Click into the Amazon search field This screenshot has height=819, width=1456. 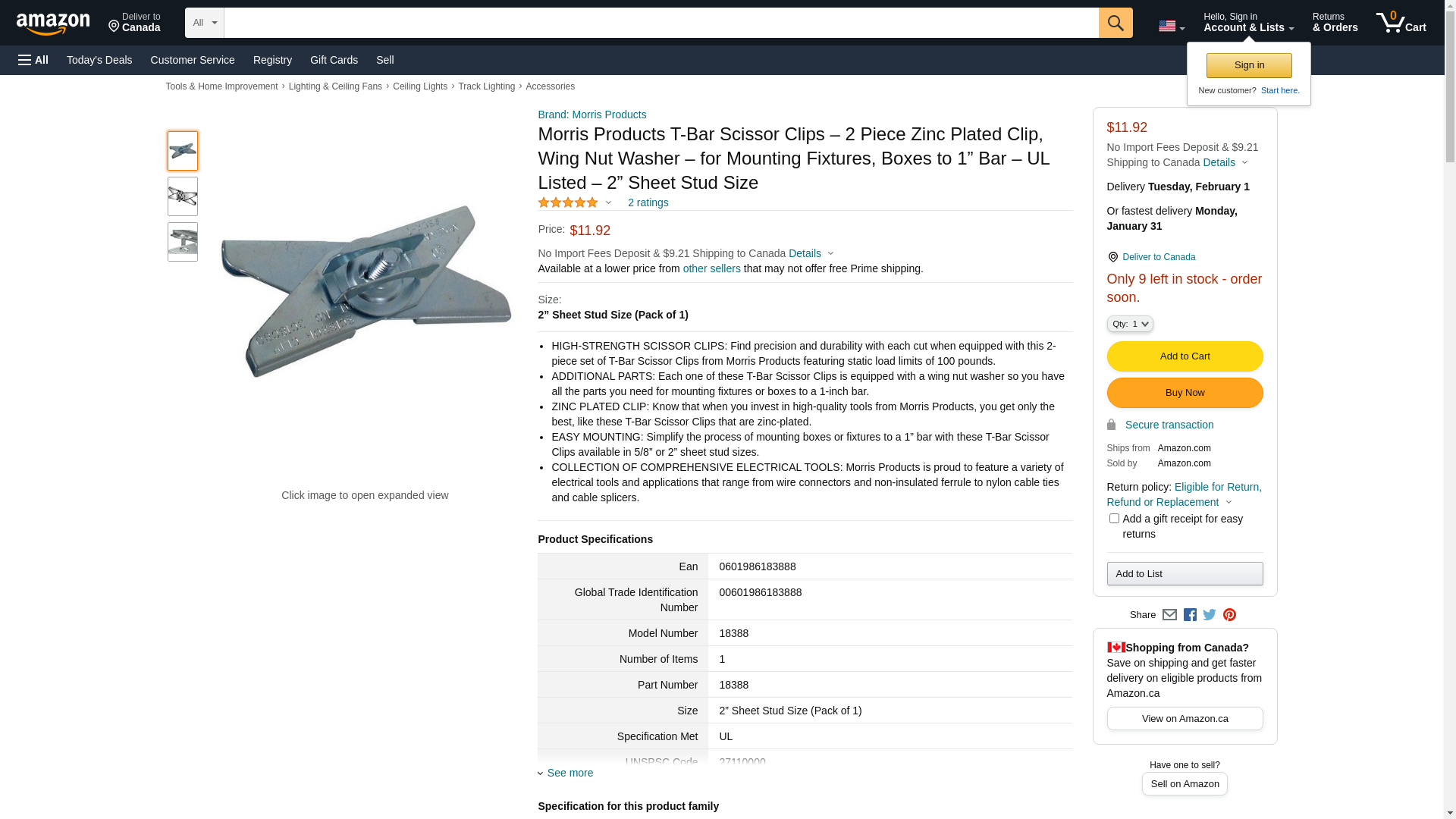tap(661, 23)
